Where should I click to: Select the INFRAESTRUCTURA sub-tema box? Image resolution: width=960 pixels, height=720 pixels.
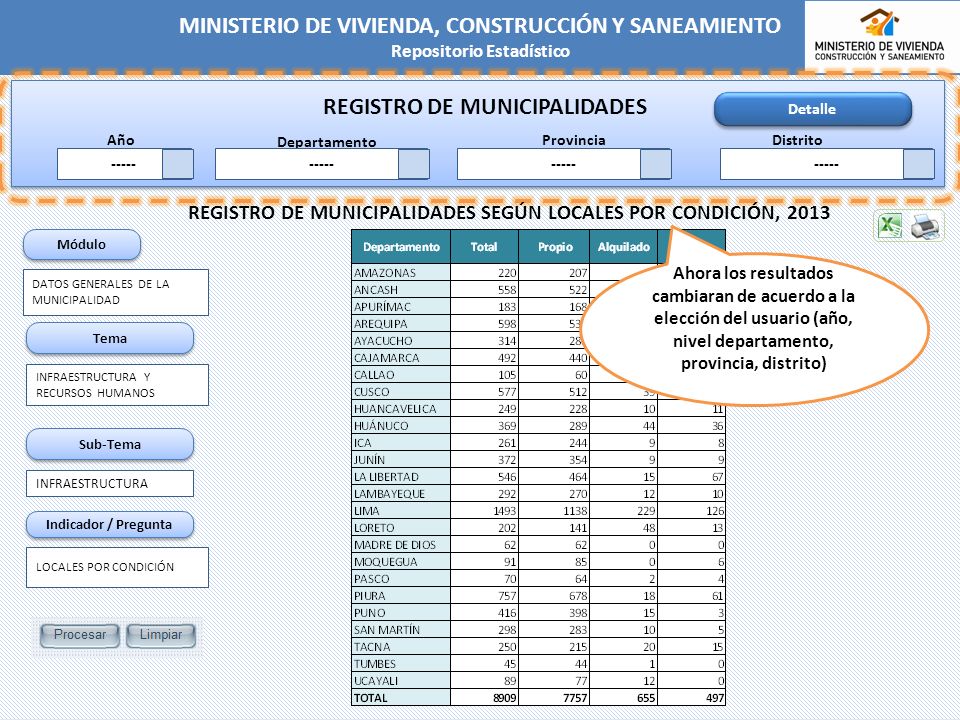110,484
